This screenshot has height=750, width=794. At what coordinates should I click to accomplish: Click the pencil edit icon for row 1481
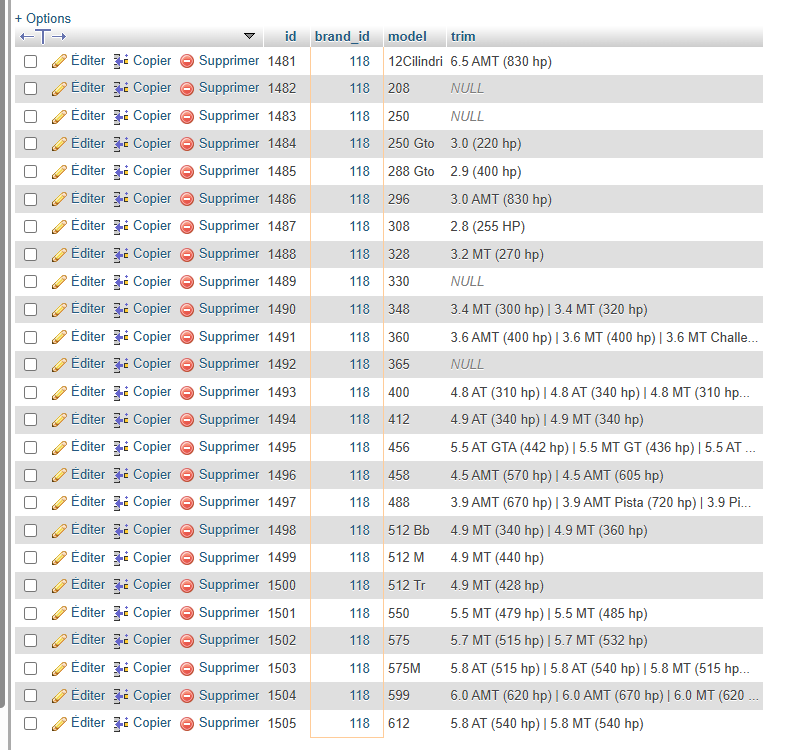tap(59, 61)
